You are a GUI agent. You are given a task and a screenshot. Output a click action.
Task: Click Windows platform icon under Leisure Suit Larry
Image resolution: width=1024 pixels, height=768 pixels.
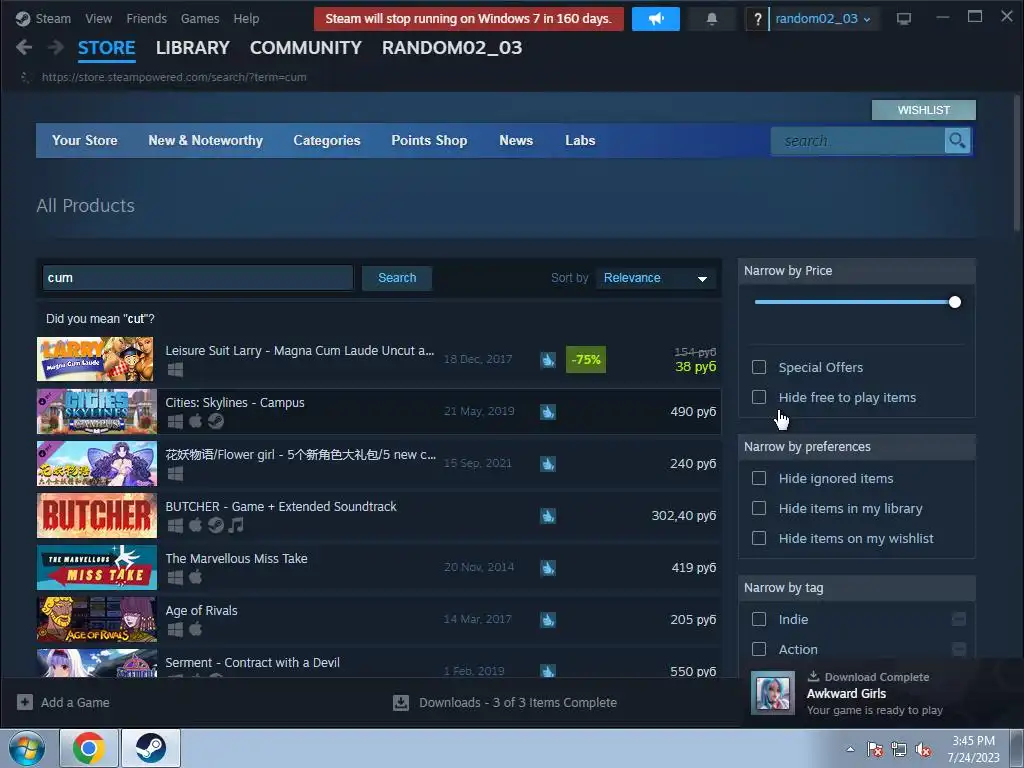click(x=175, y=370)
